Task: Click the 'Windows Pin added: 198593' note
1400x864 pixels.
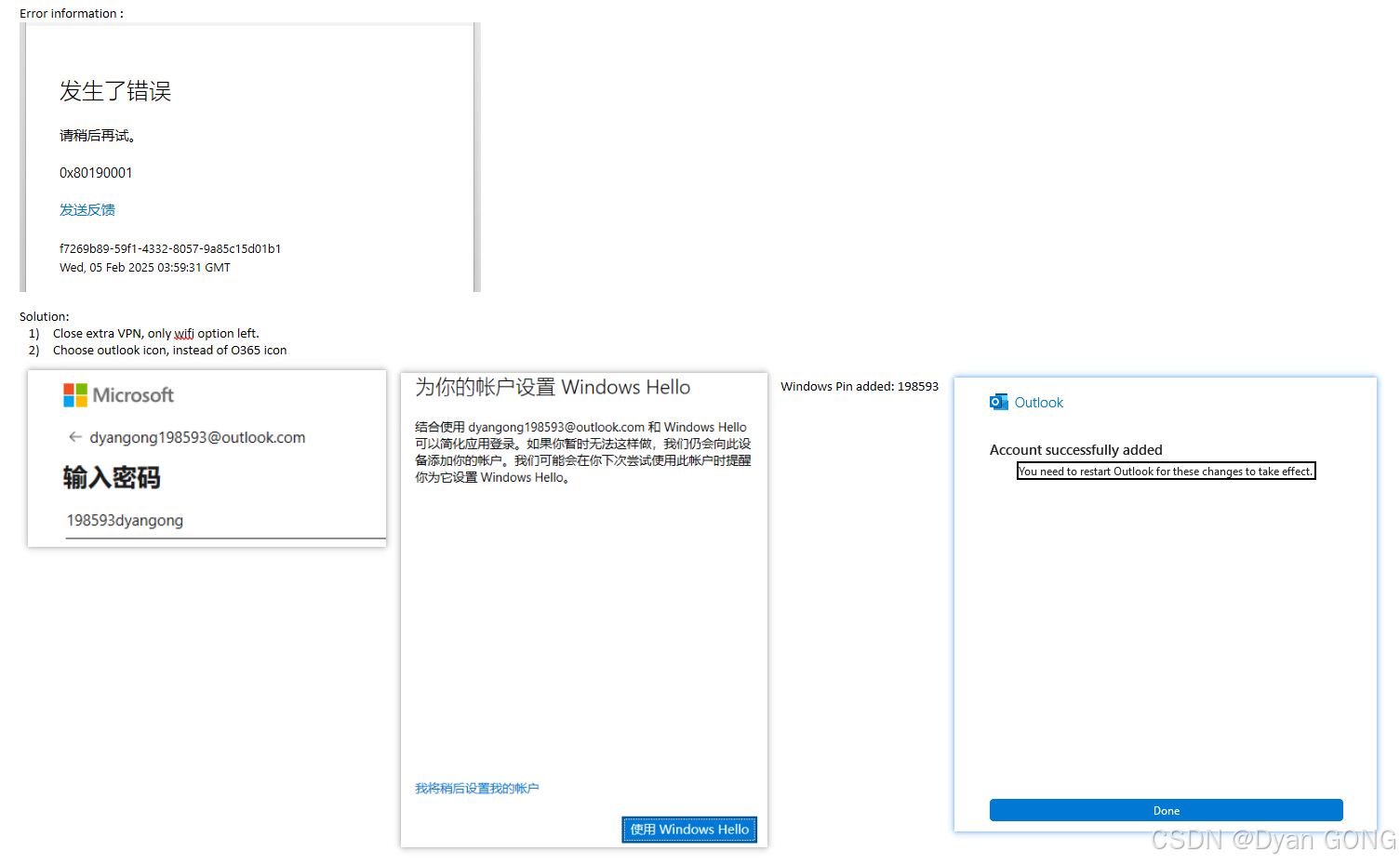Action: 860,387
